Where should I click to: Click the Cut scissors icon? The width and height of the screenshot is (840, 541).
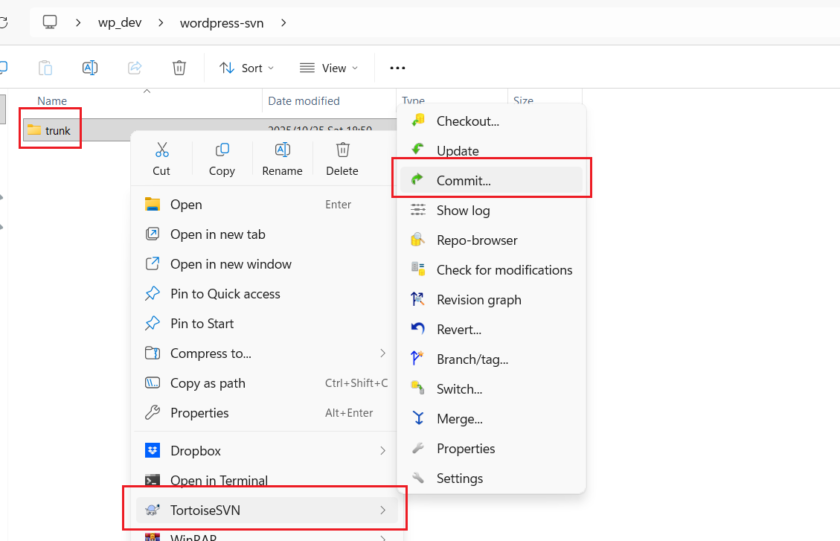click(161, 150)
